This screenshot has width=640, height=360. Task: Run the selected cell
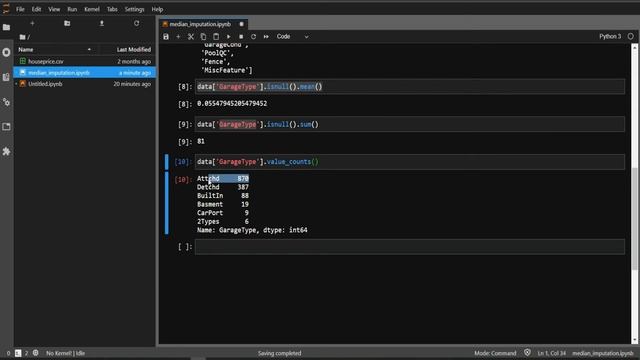pos(229,37)
